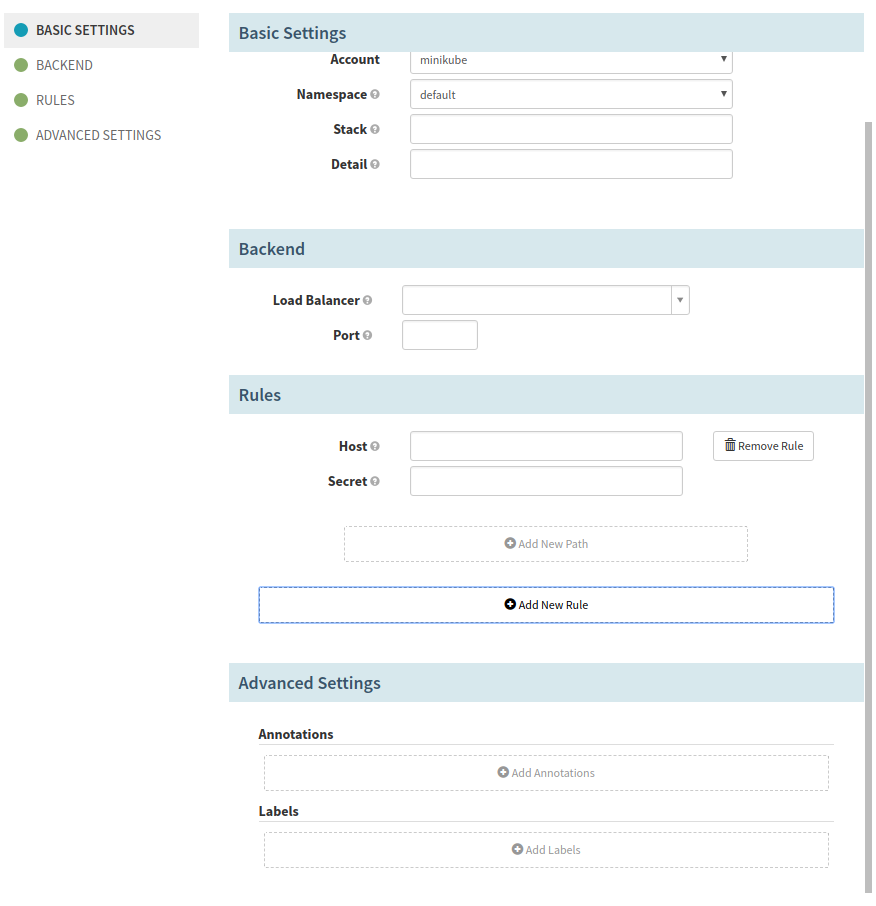Open the Load Balancer help icon
The image size is (876, 906).
point(368,300)
